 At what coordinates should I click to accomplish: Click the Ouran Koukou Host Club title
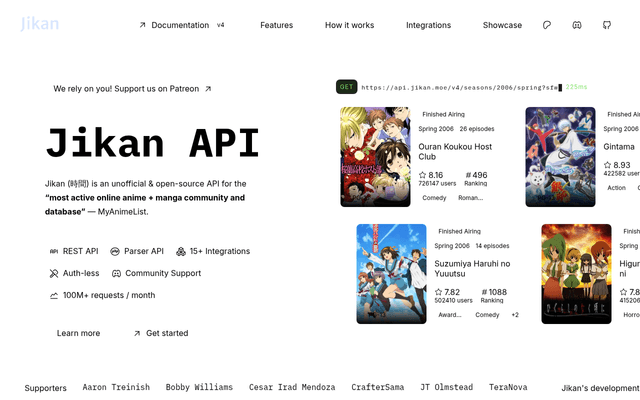(x=455, y=151)
